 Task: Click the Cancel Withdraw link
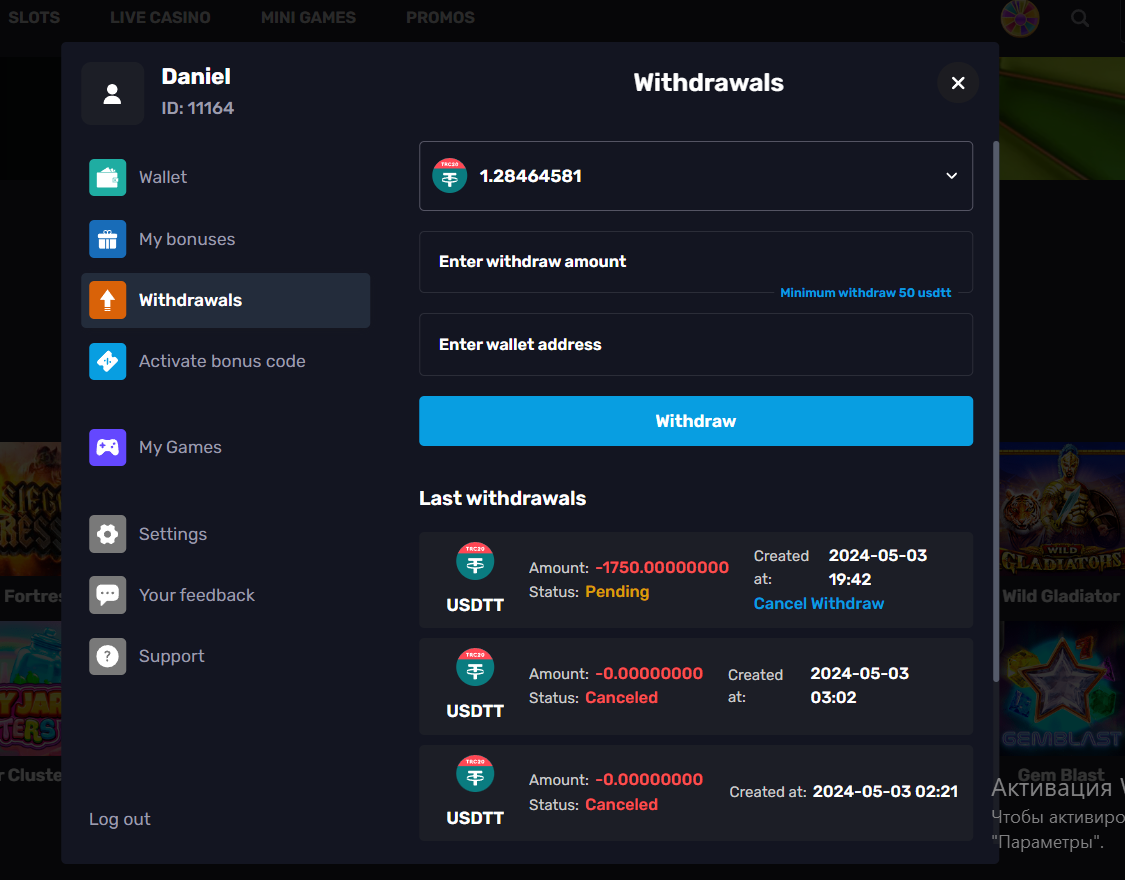(x=818, y=604)
